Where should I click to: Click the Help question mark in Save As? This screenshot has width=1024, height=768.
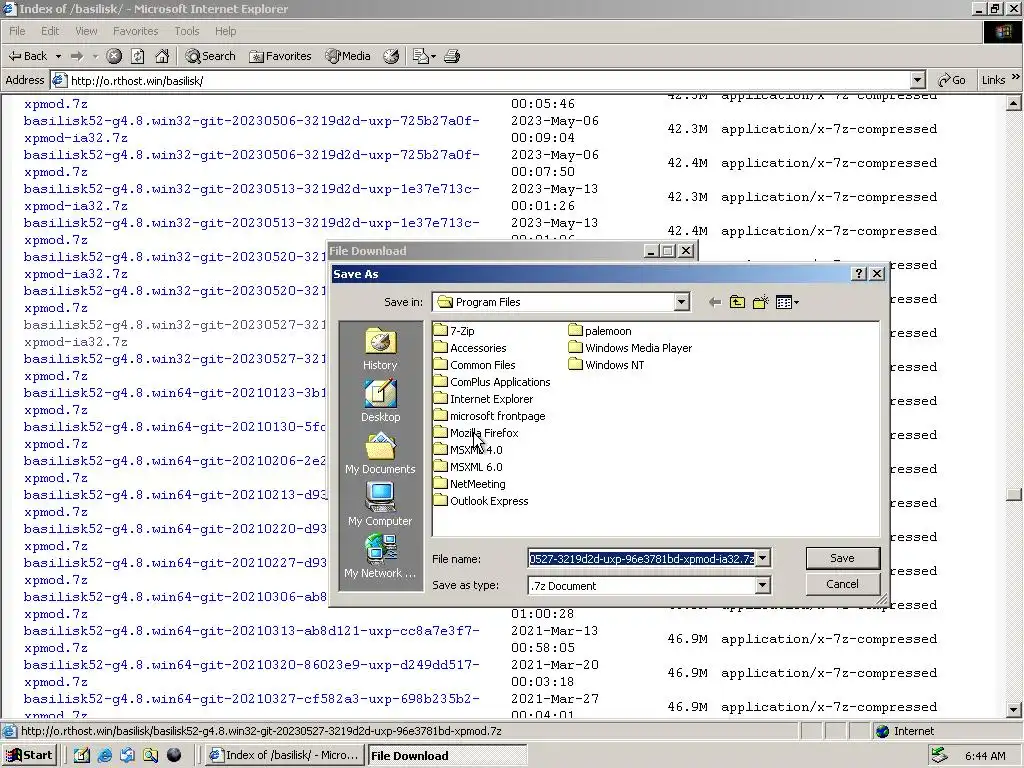tap(859, 274)
